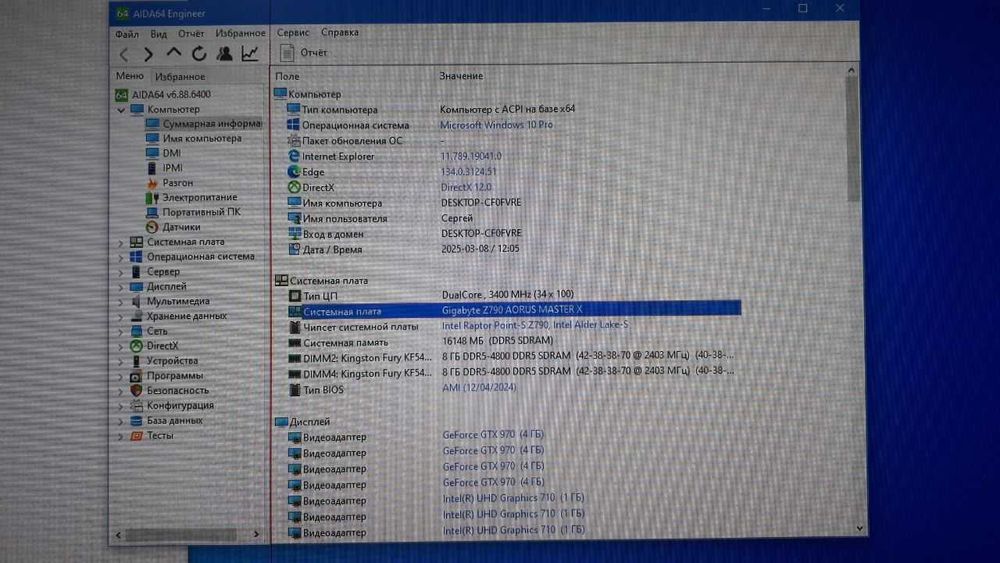Click tree panel horizontal scrollbar right arrow
Viewport: 1000px width, 563px height.
point(256,534)
